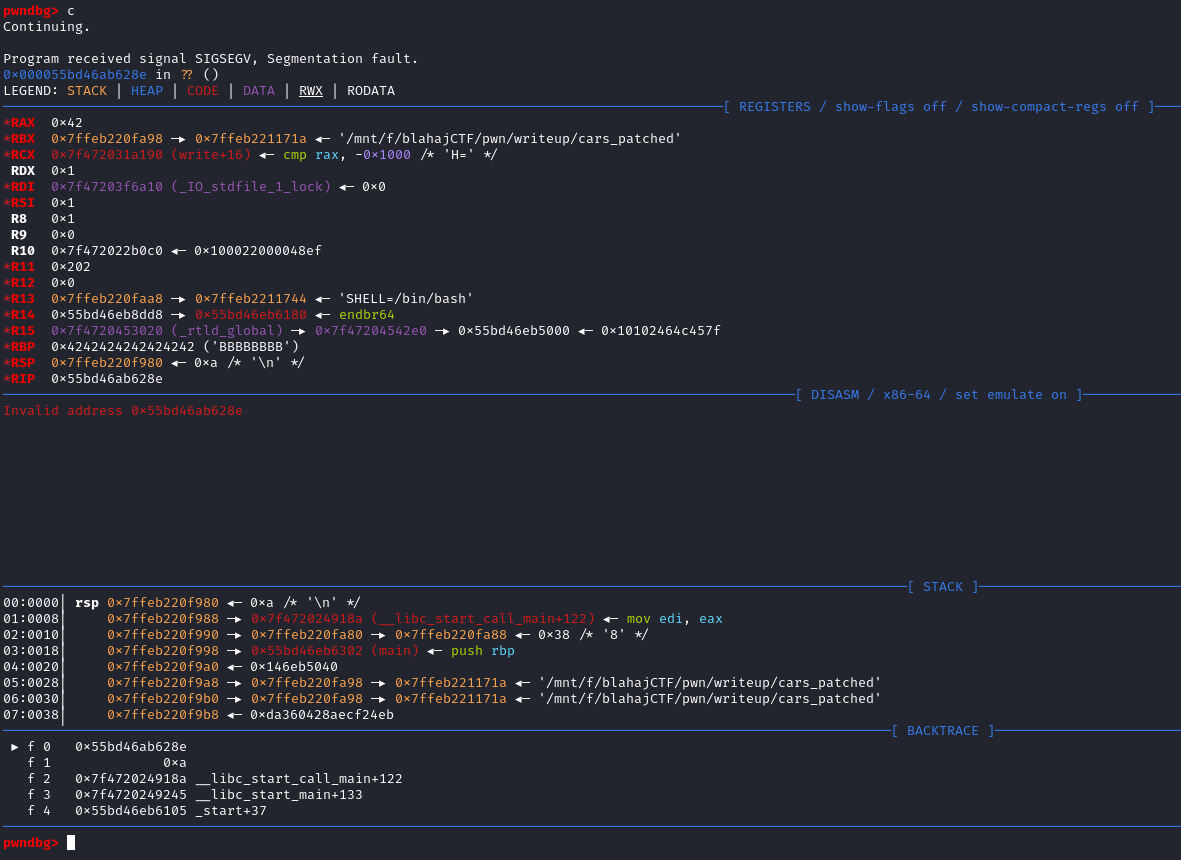The height and width of the screenshot is (860, 1181).
Task: Click the current frame arrow marker in backtrace
Action: [15, 746]
